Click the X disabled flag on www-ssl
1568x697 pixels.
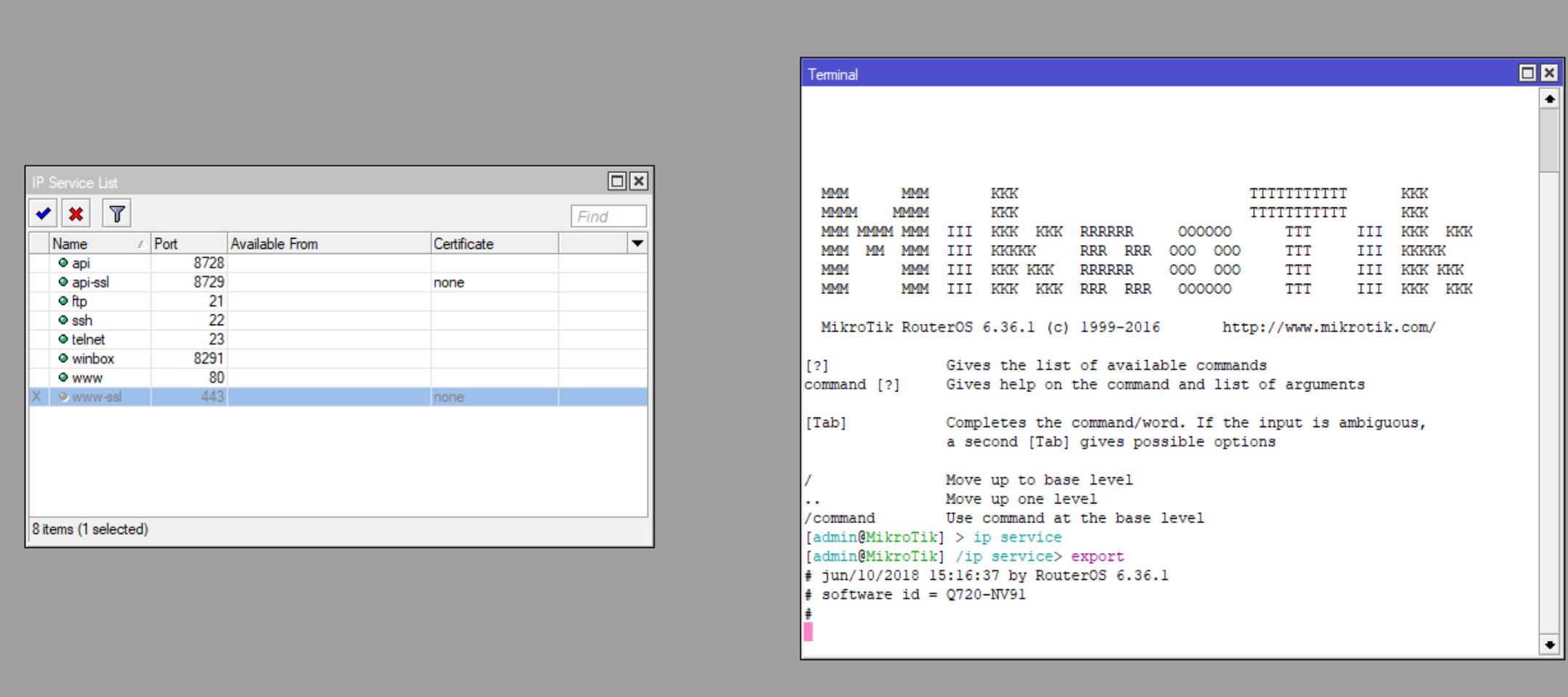pyautogui.click(x=36, y=397)
